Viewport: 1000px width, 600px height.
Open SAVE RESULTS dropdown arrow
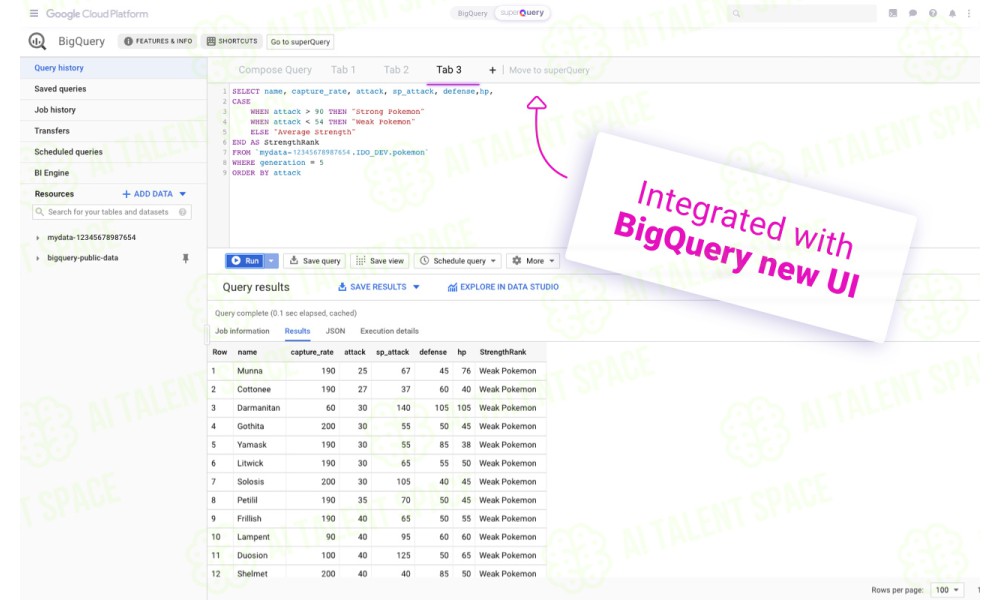pos(416,287)
